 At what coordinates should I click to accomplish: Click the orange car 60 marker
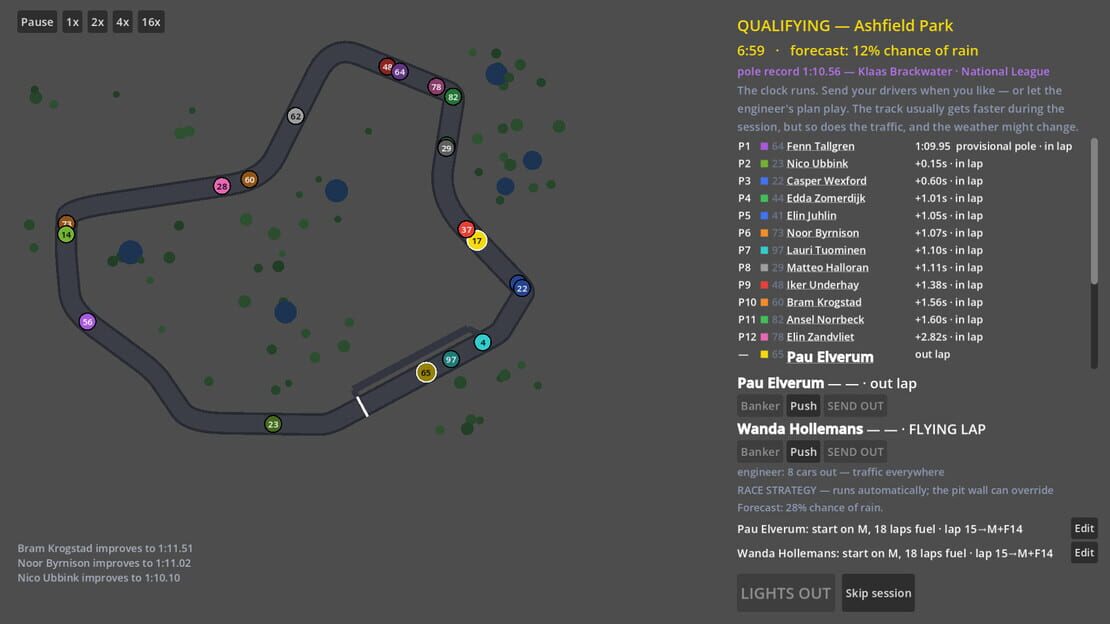249,180
